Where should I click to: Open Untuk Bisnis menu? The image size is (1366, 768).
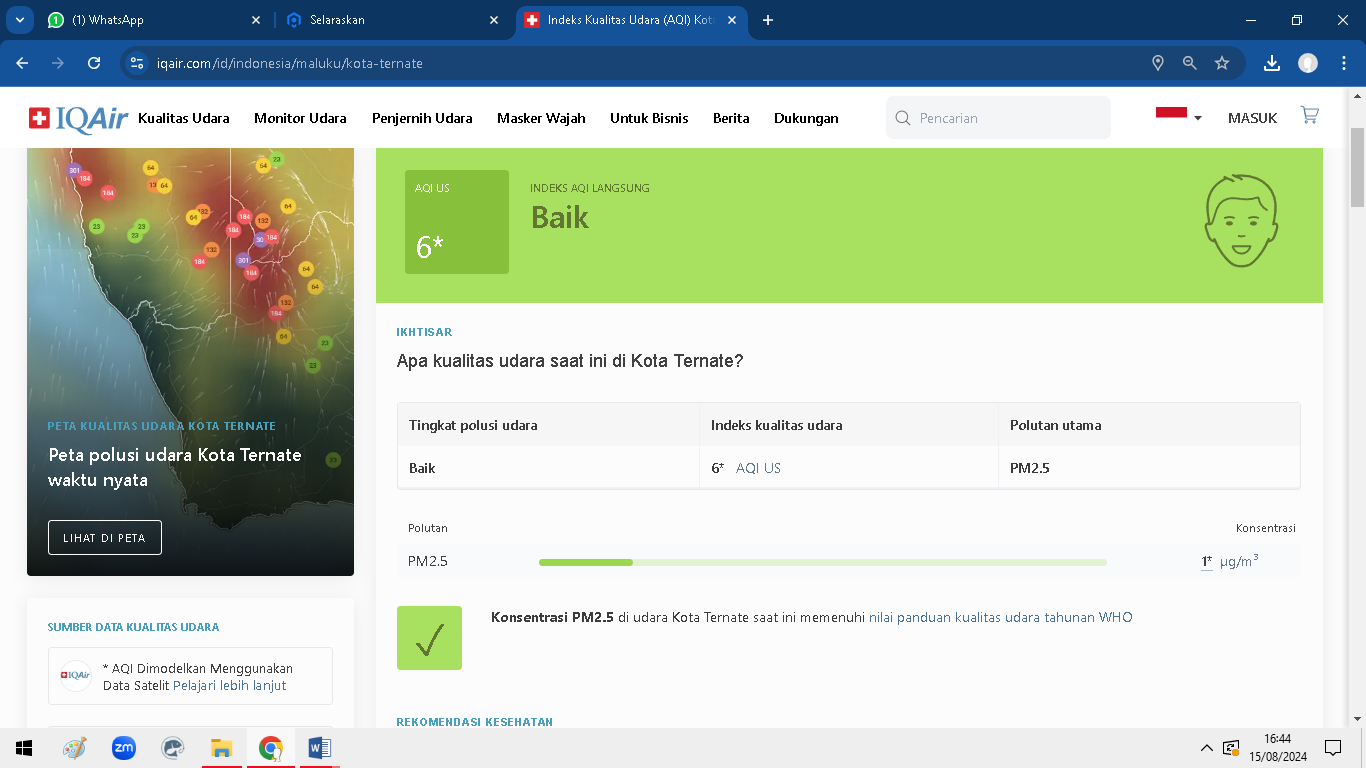click(649, 118)
